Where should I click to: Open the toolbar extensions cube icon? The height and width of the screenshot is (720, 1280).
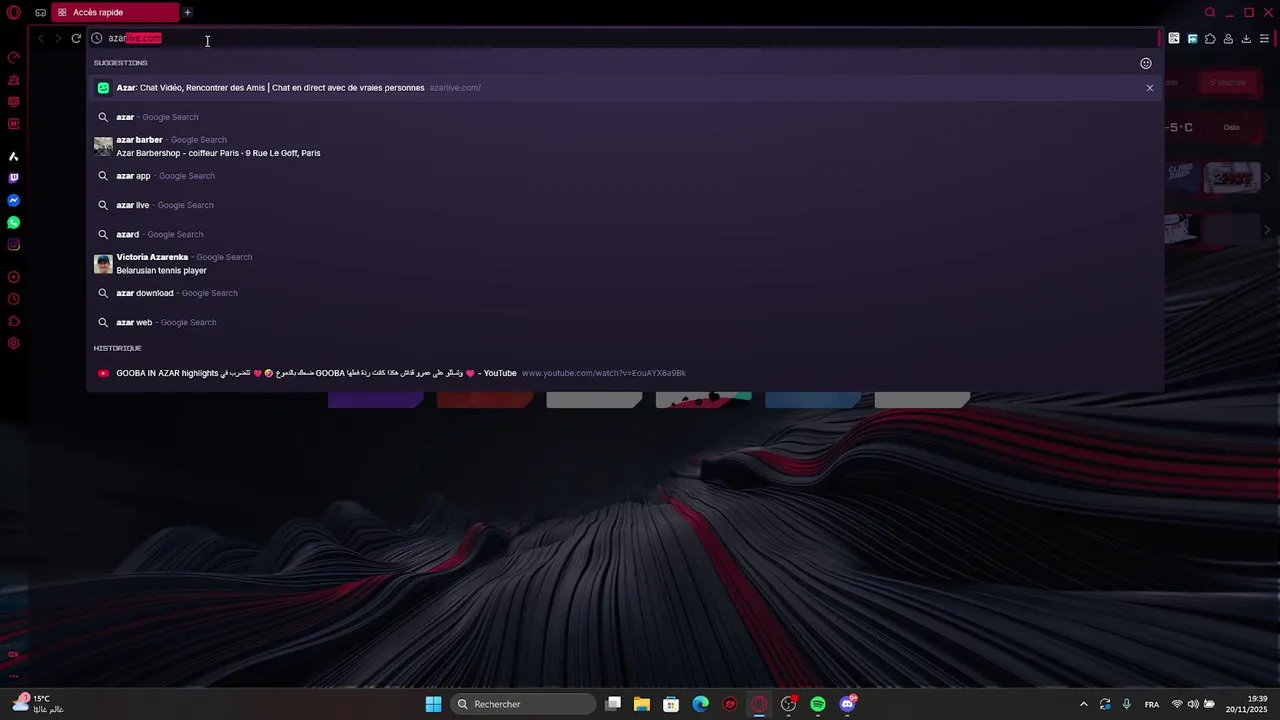coord(1210,39)
